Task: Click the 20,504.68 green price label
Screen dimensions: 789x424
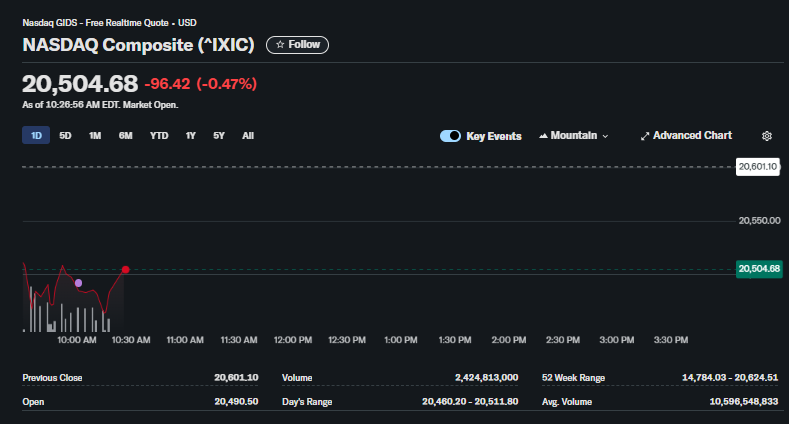Action: pyautogui.click(x=759, y=269)
